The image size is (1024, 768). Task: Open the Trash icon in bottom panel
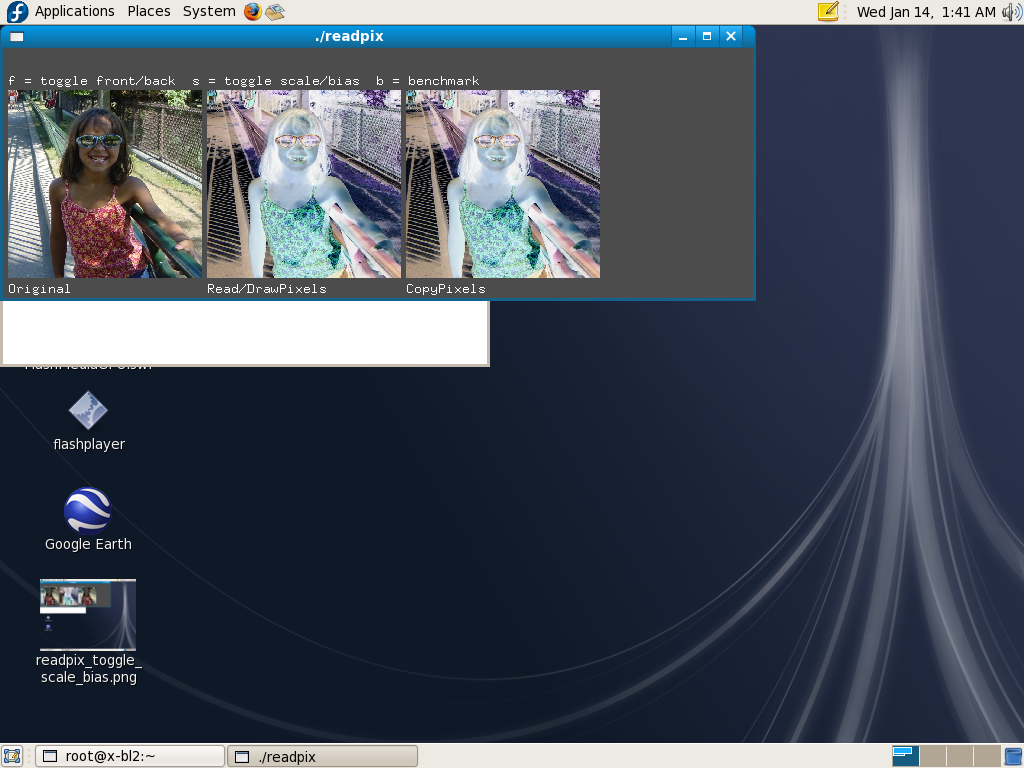click(x=1012, y=756)
